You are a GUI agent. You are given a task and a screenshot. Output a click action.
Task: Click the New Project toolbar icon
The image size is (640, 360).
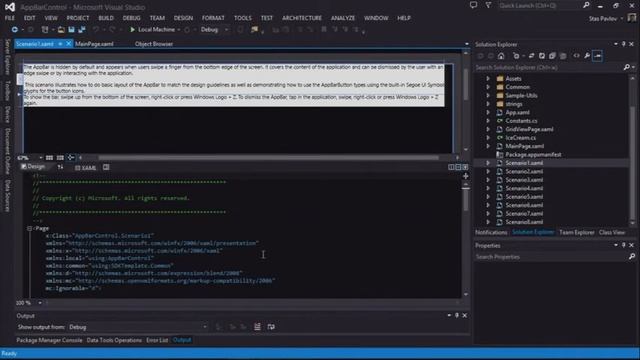click(x=45, y=29)
